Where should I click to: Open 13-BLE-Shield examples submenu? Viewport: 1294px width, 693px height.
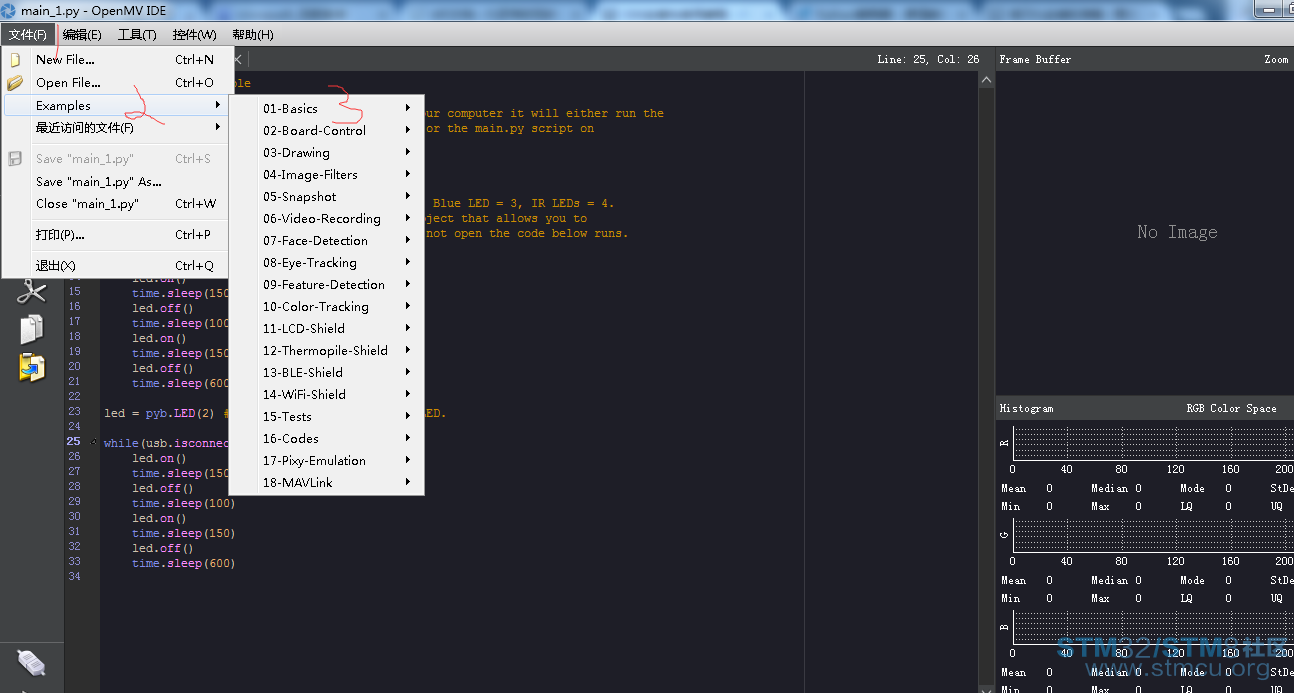(327, 372)
